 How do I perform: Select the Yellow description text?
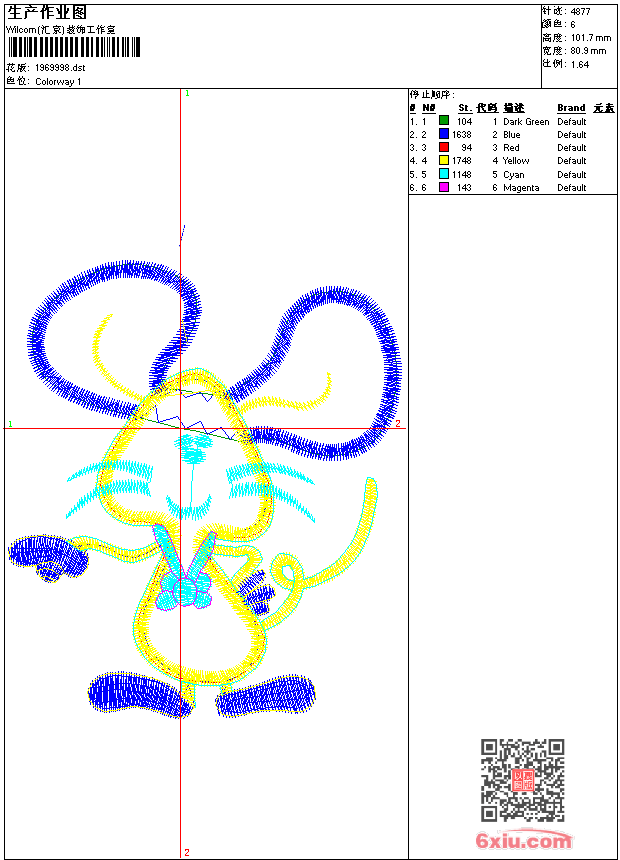pos(516,161)
